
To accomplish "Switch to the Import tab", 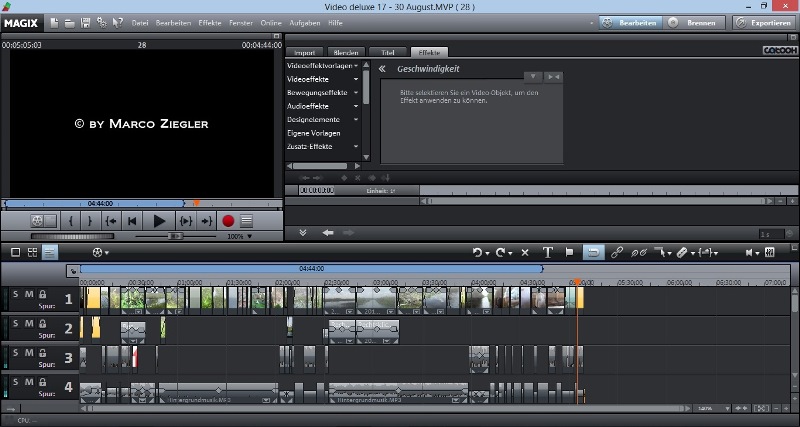I will pos(305,52).
